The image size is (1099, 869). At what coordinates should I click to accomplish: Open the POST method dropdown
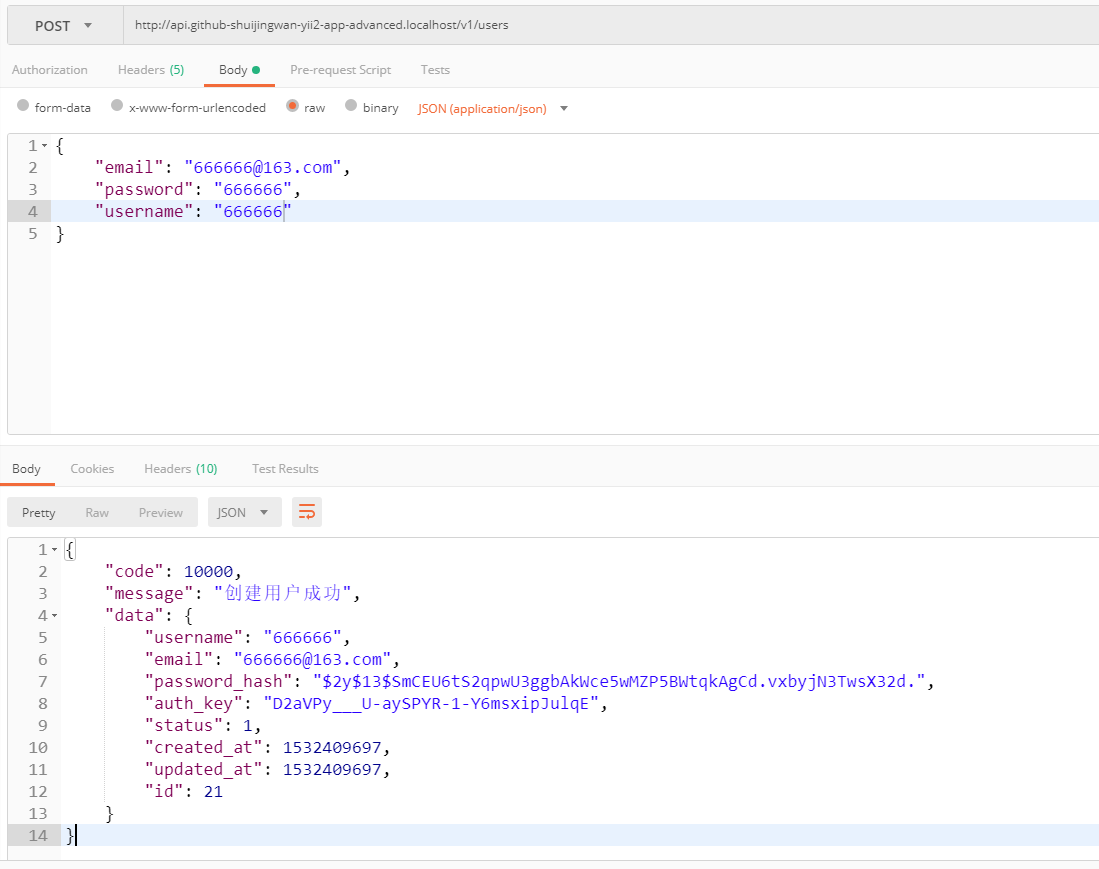[64, 25]
